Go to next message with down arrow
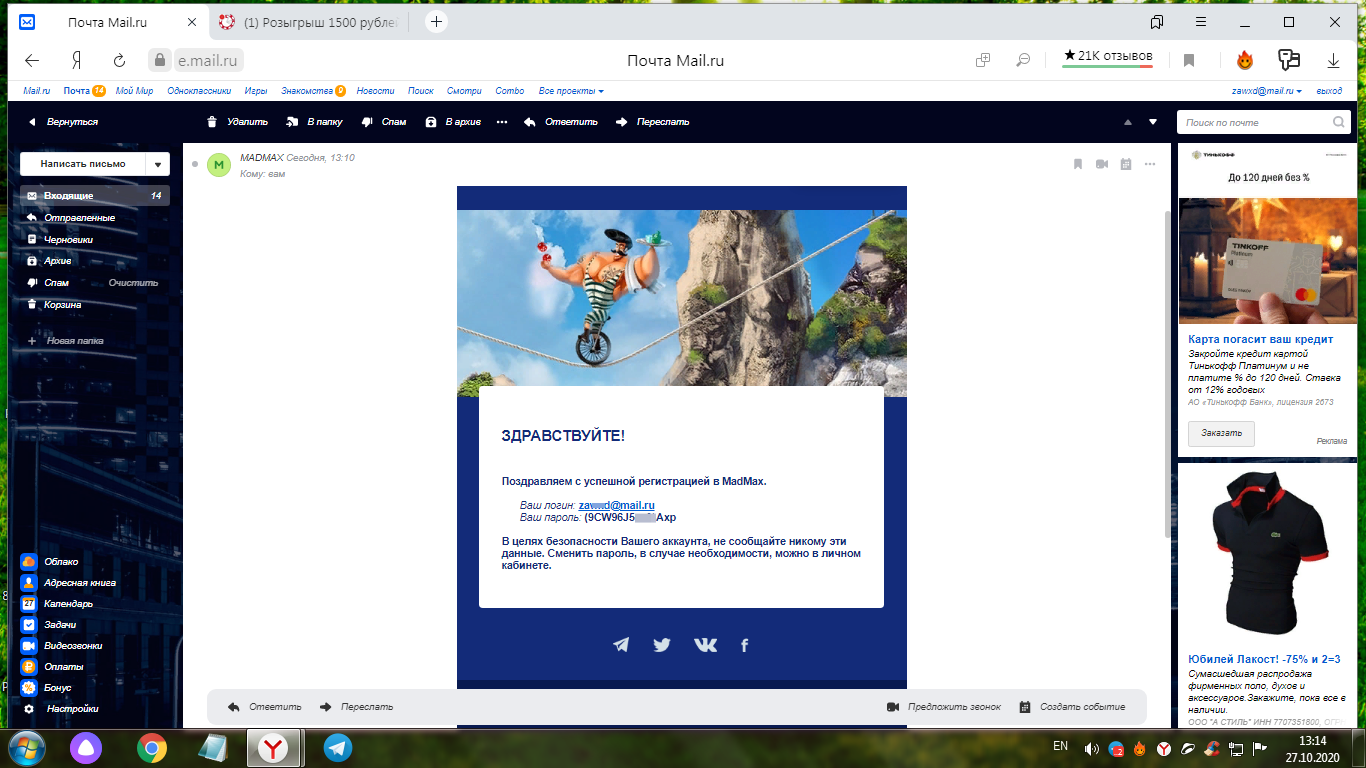Image resolution: width=1366 pixels, height=768 pixels. [x=1153, y=122]
